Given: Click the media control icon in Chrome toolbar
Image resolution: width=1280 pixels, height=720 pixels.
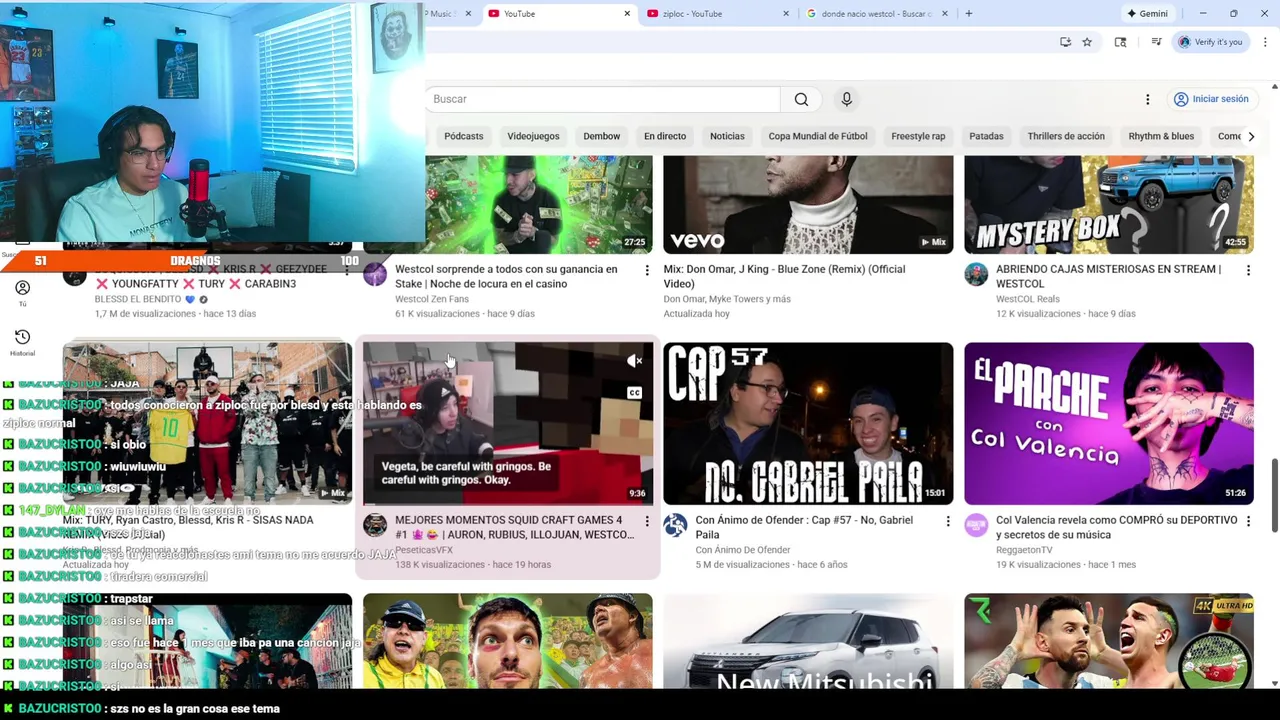Looking at the screenshot, I should click(x=1156, y=42).
